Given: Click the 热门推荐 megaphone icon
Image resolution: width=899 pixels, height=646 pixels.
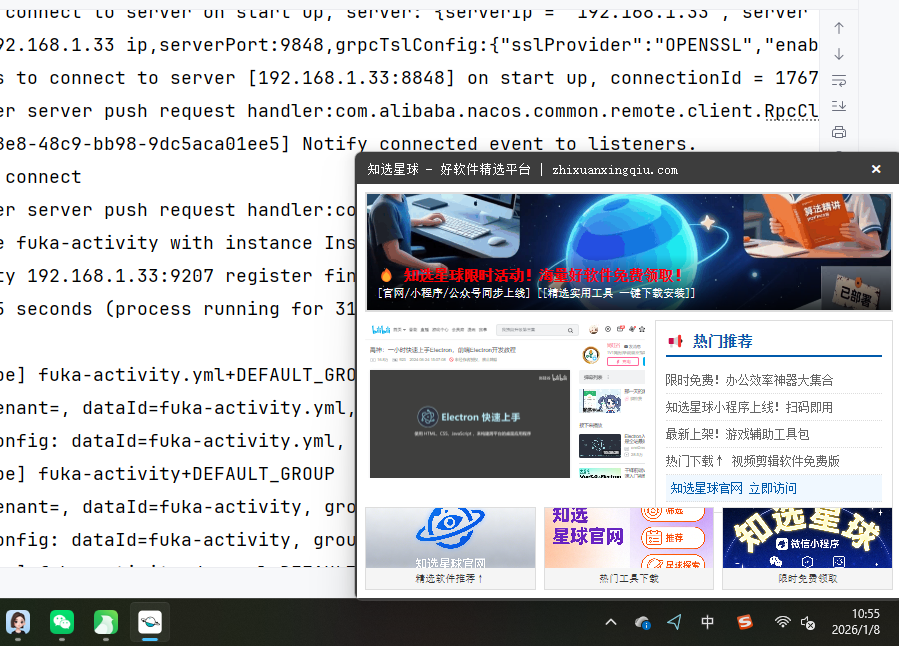Looking at the screenshot, I should click(x=675, y=342).
